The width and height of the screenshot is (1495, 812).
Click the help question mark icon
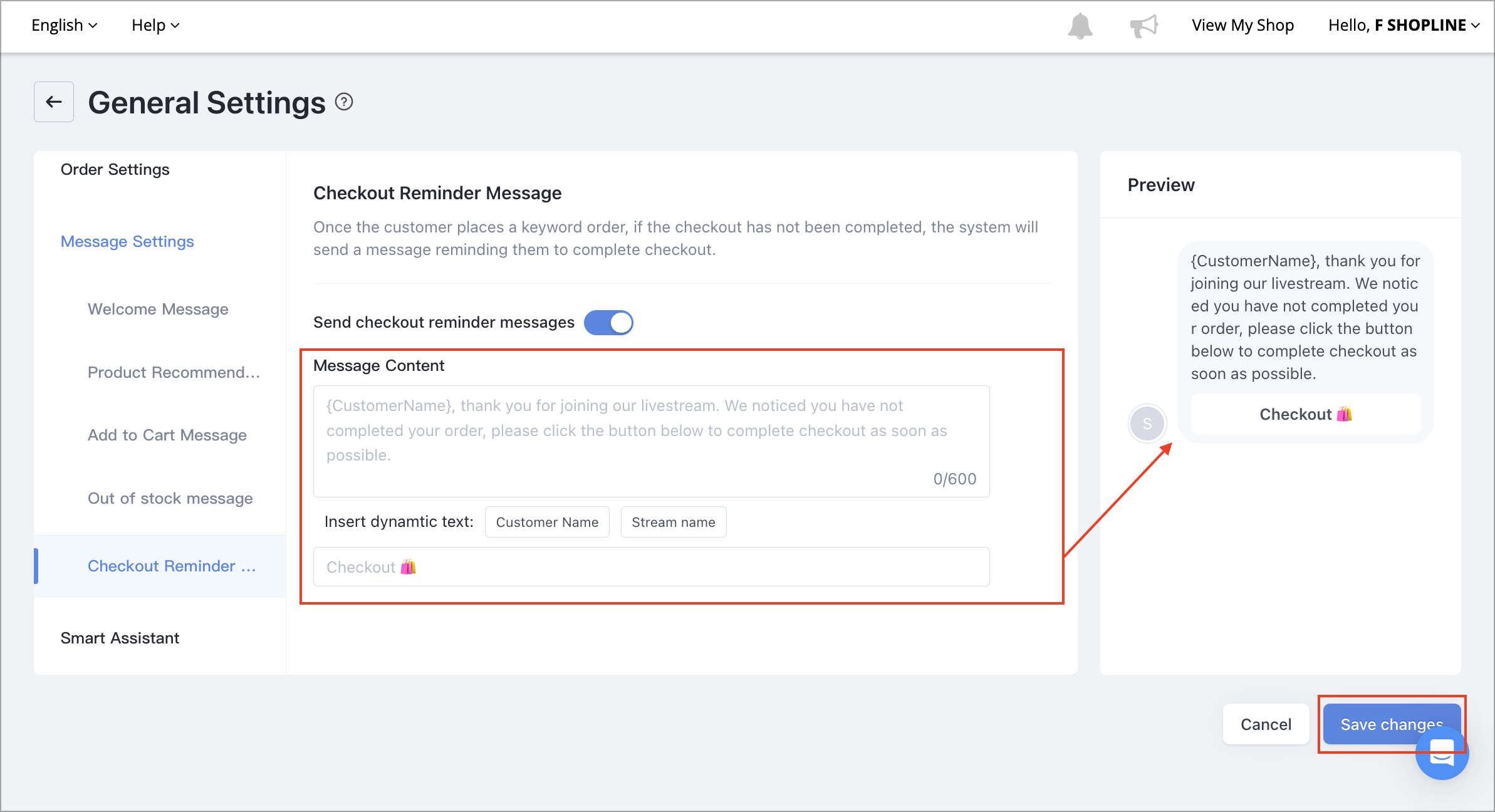click(x=344, y=101)
